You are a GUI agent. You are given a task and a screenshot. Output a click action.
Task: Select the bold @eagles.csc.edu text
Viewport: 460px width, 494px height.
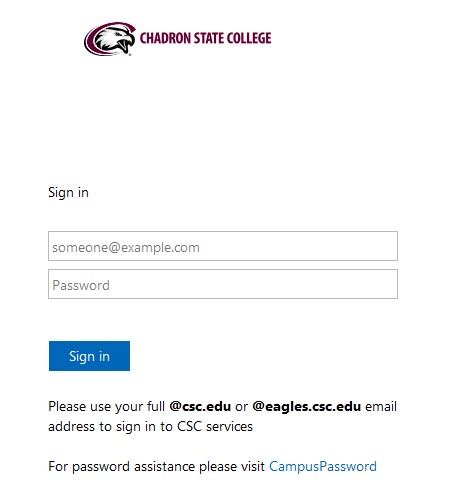(306, 407)
